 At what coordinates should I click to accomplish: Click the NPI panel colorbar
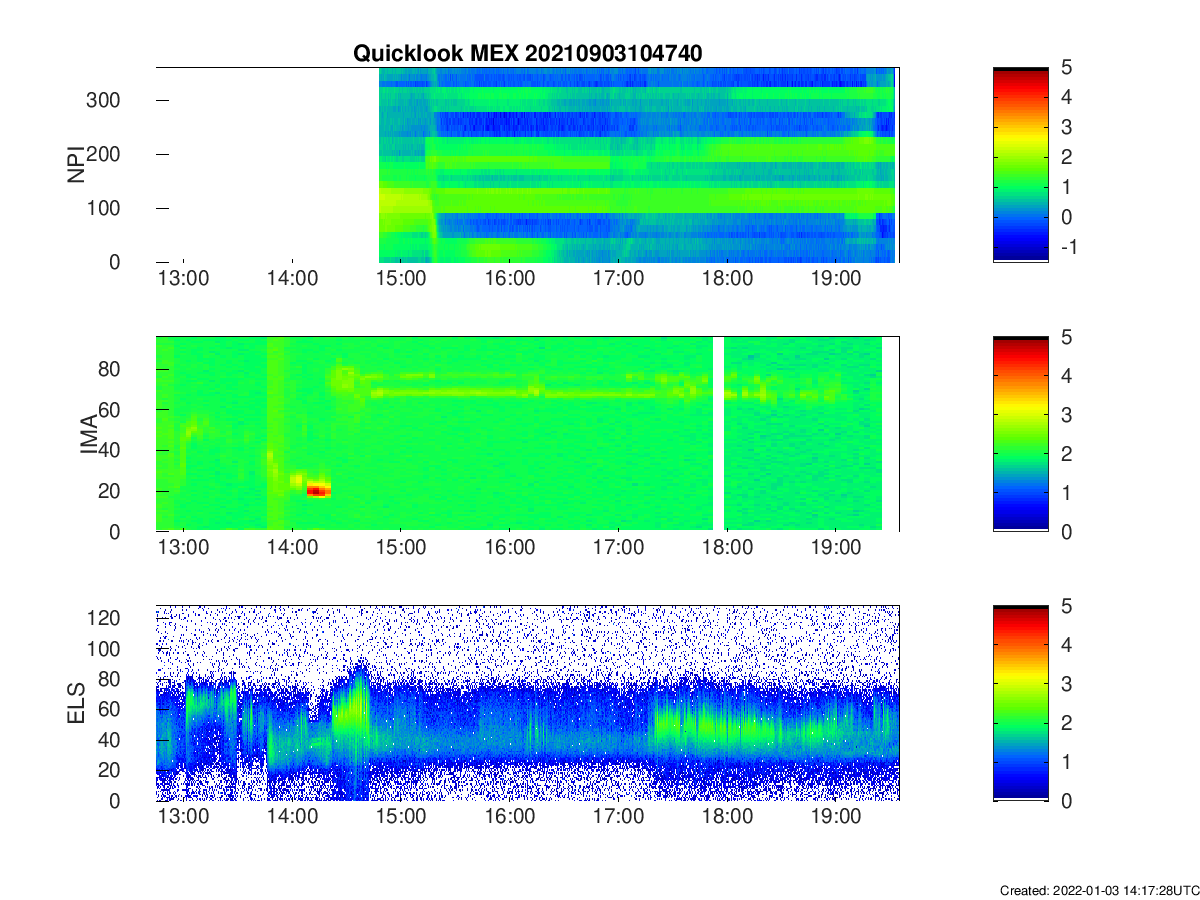[x=1021, y=164]
